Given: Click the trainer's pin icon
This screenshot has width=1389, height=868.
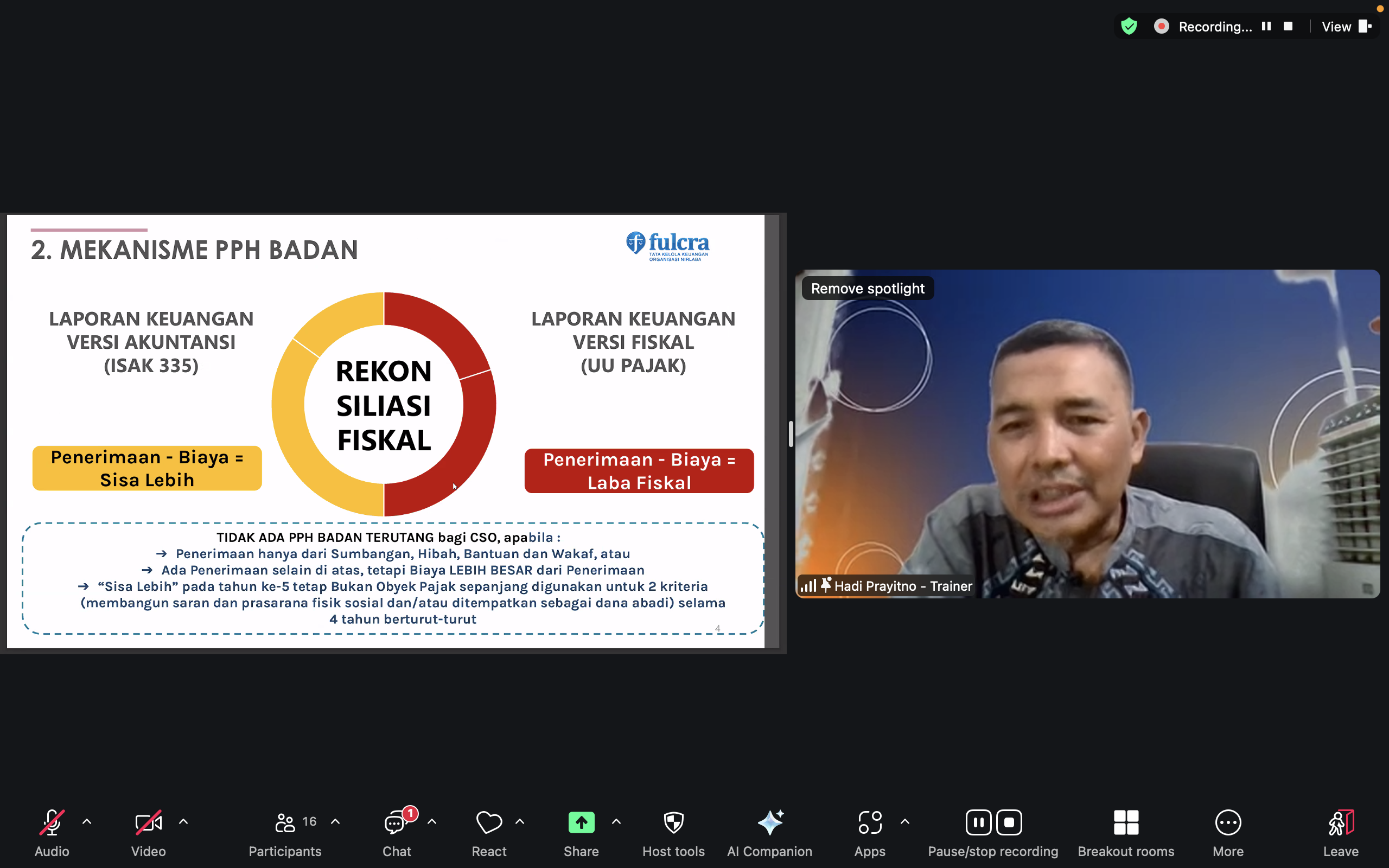Looking at the screenshot, I should point(825,585).
